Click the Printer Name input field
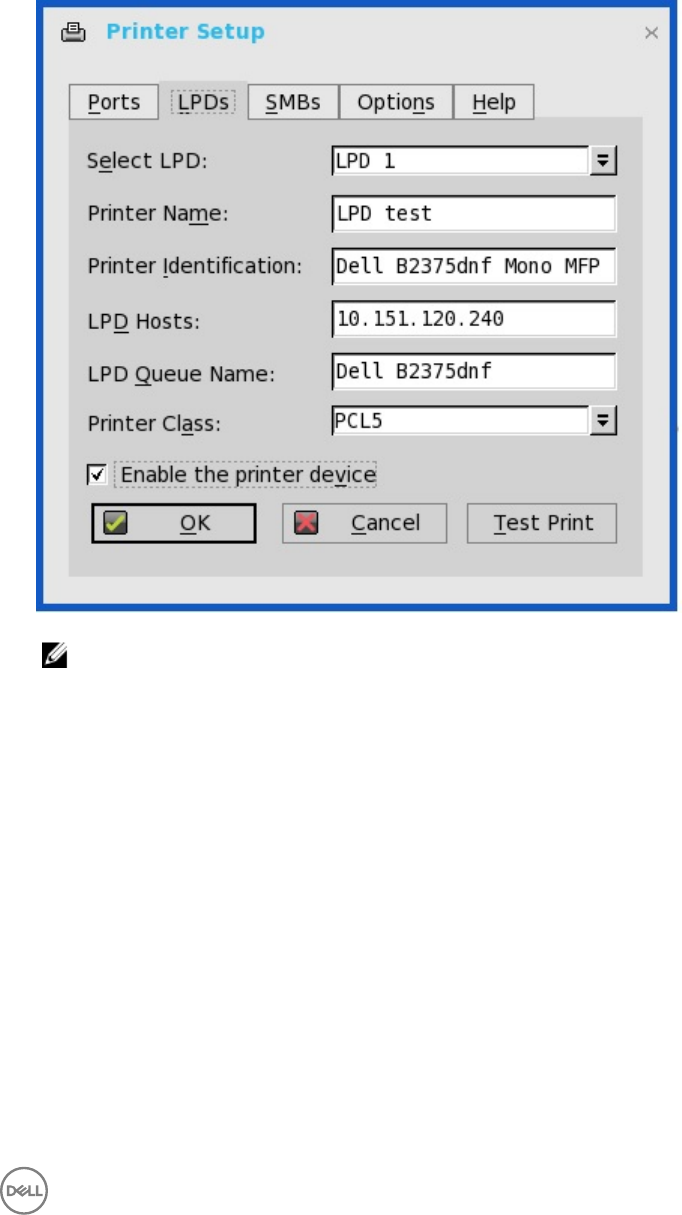 tap(474, 213)
